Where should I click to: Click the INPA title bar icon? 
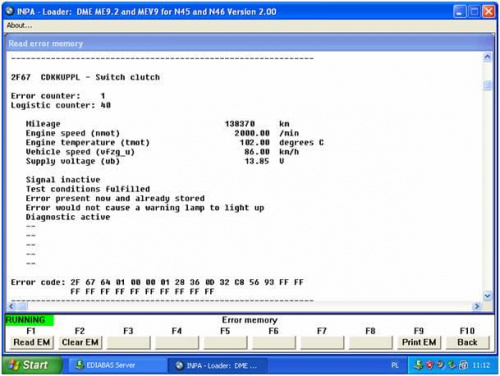pyautogui.click(x=10, y=11)
